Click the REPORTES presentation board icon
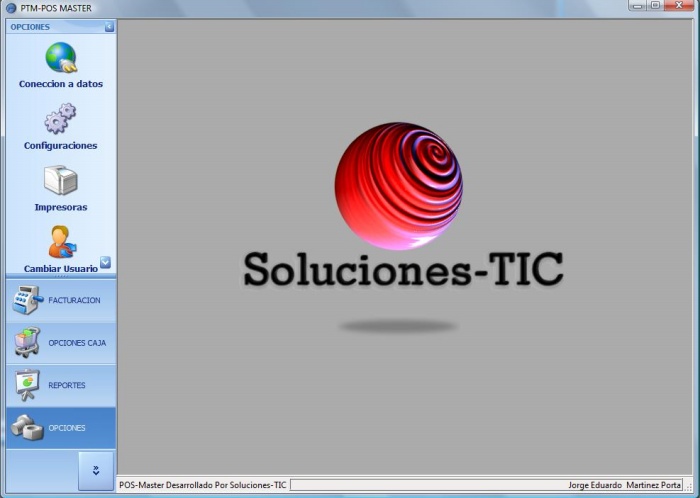 [27, 385]
